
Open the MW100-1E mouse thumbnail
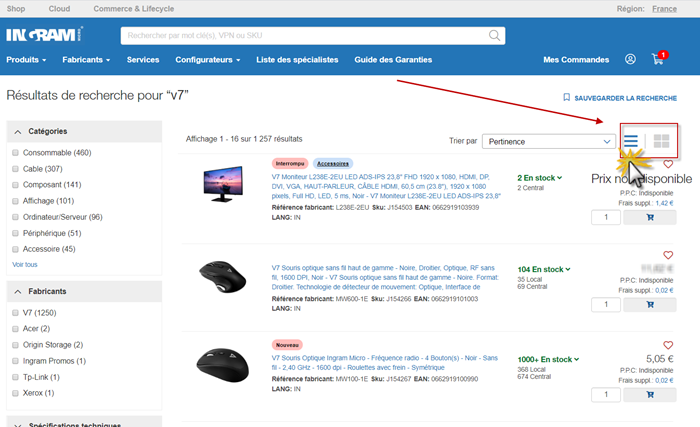[223, 365]
